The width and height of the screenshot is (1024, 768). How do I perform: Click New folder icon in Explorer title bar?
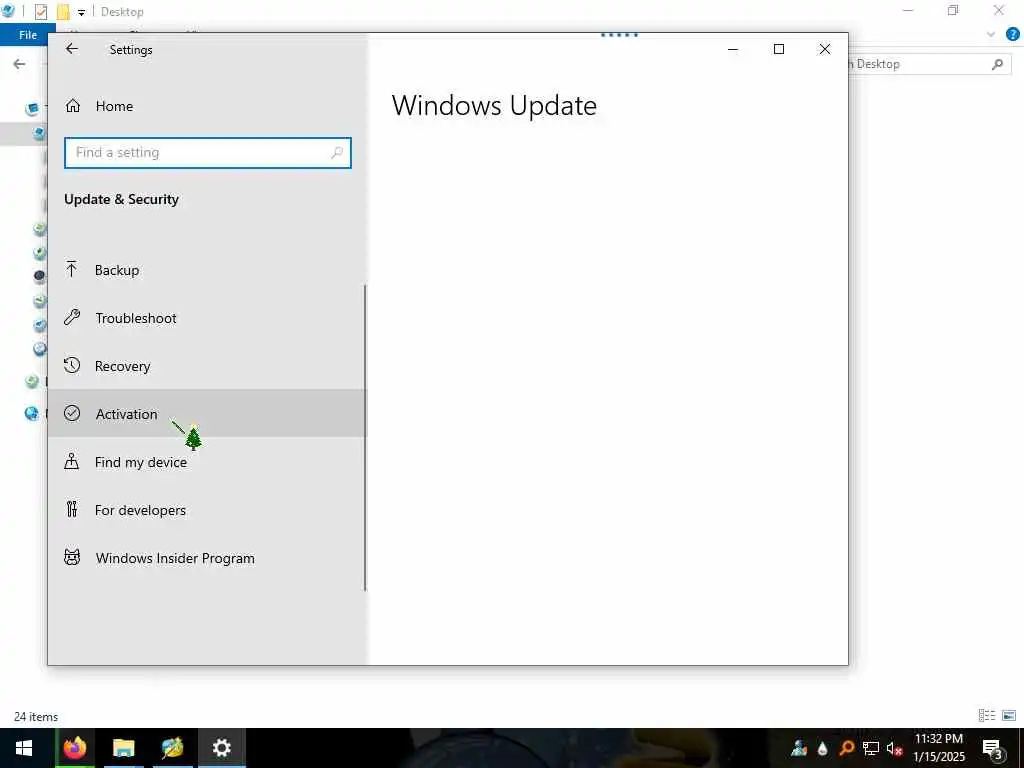click(63, 11)
